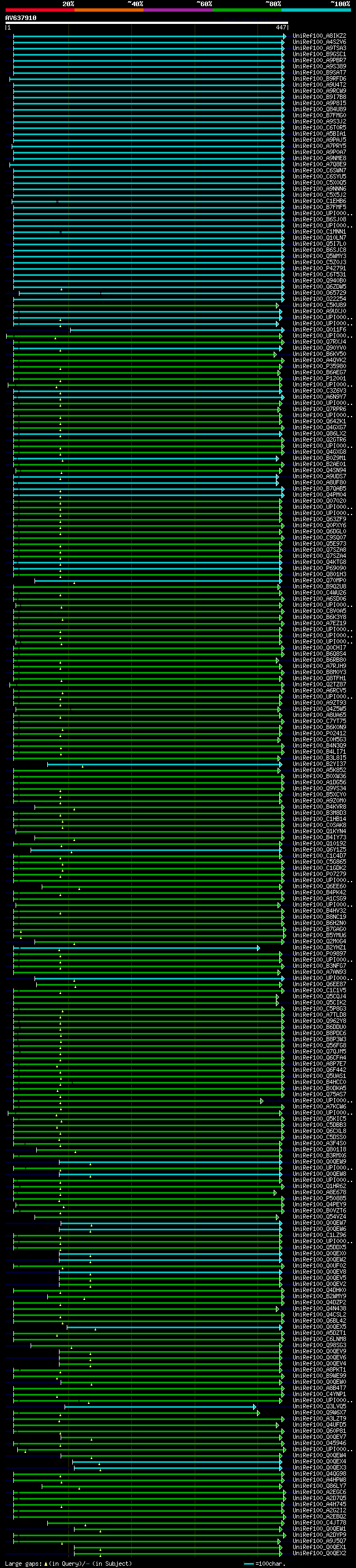Open hit UniRef100_A8UF80

coord(319,483)
